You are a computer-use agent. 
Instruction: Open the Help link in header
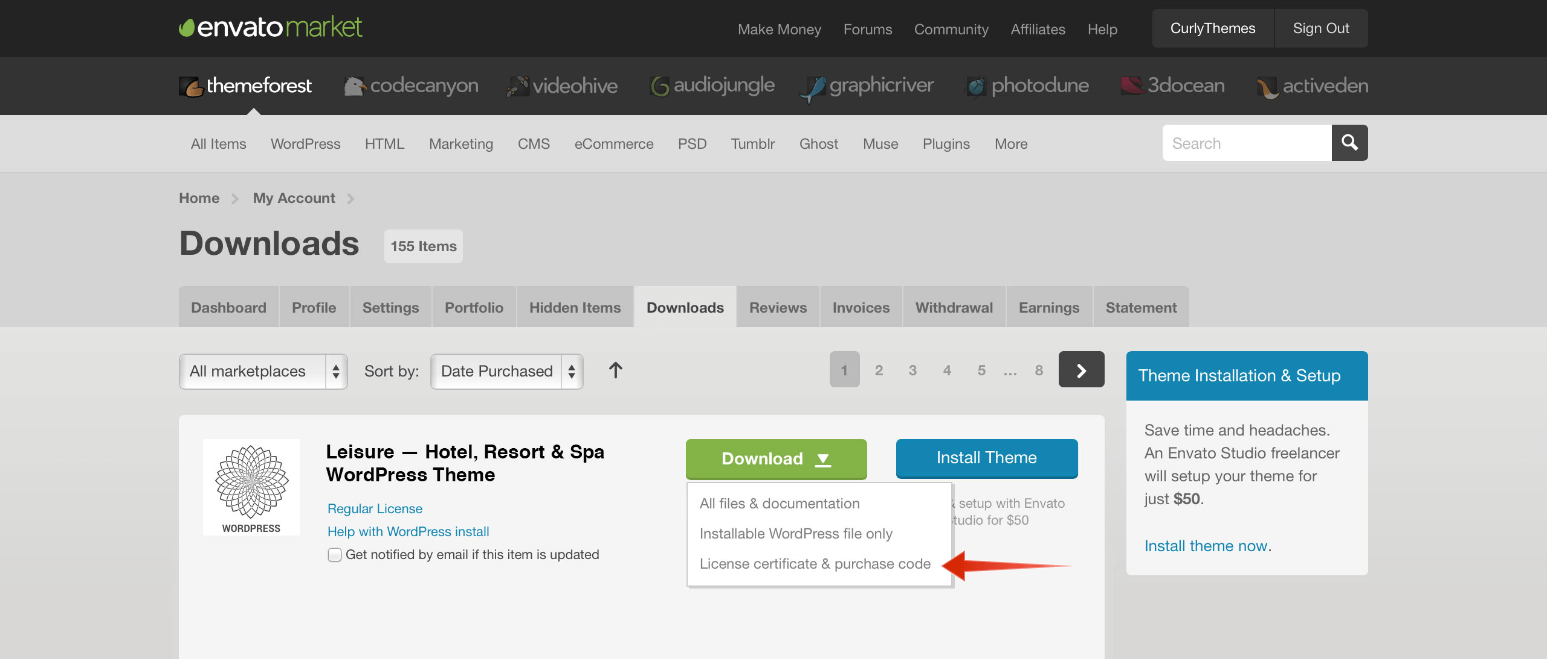[x=1102, y=29]
